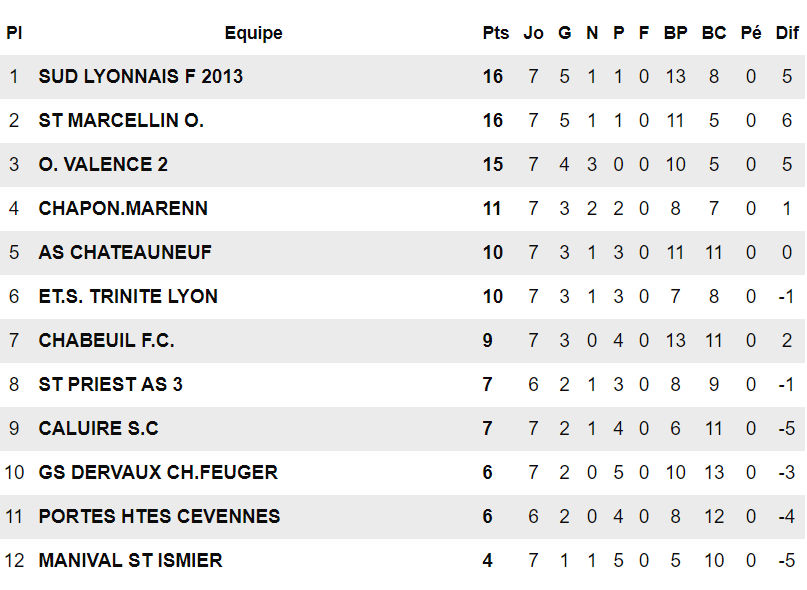Select AS CHATEAUNEUF in the standings
Image resolution: width=807 pixels, height=590 pixels.
125,253
